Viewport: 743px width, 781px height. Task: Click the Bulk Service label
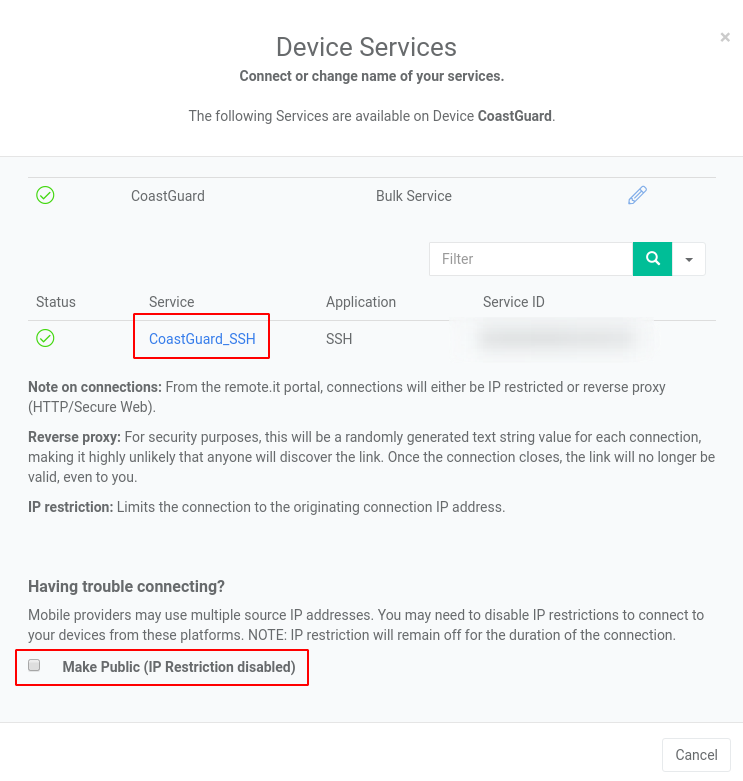pyautogui.click(x=414, y=196)
